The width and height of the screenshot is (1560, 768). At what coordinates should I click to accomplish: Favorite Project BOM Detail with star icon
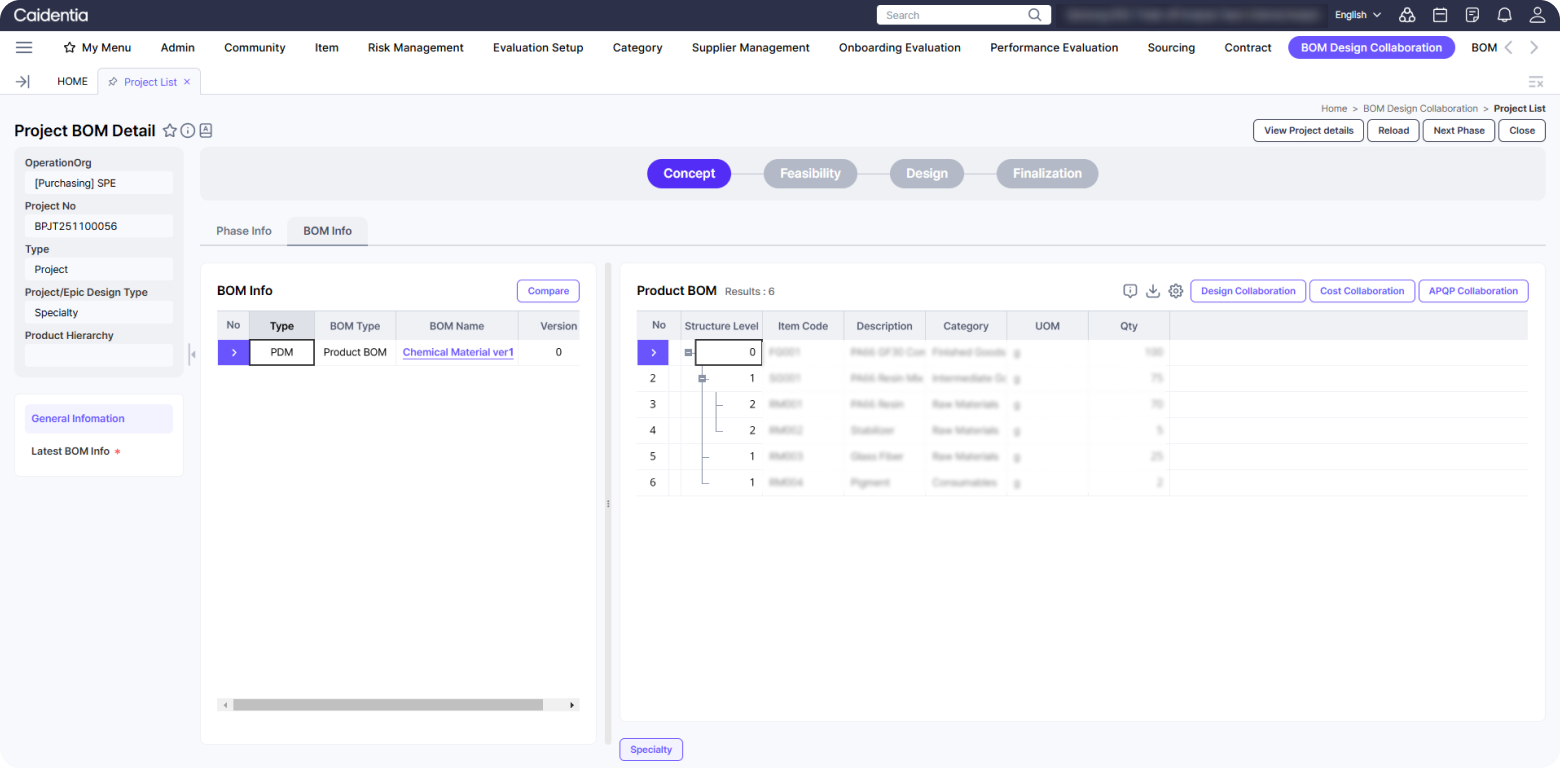coord(170,131)
